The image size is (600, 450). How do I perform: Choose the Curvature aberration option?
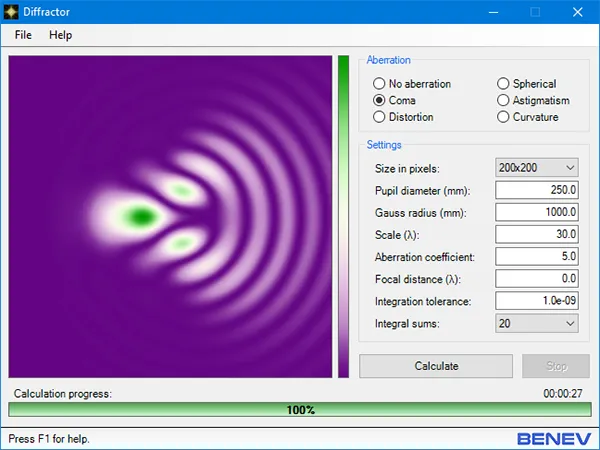[528, 117]
